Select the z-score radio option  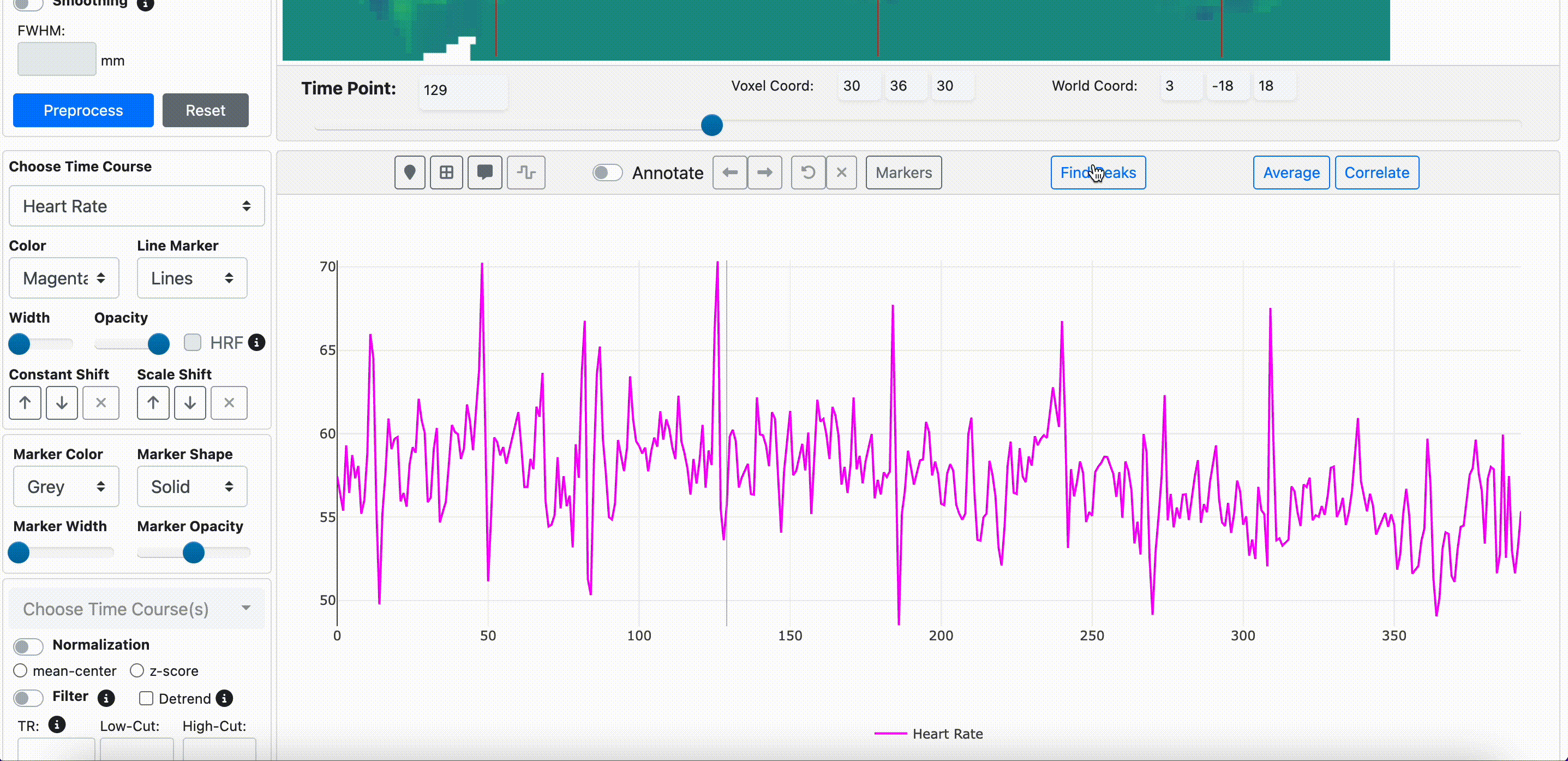tap(137, 670)
